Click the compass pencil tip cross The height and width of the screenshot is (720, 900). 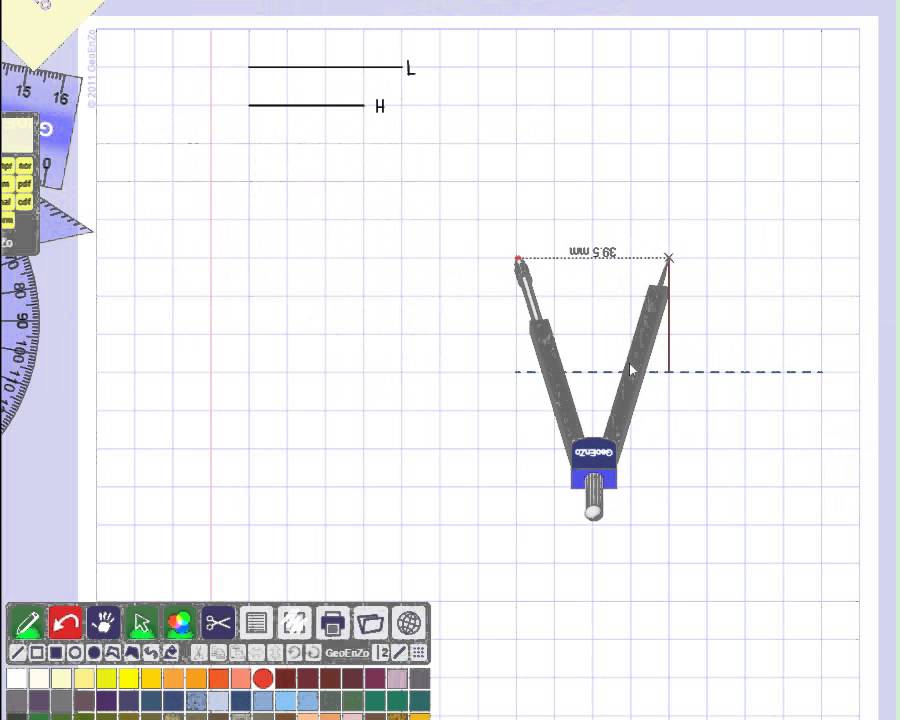coord(669,258)
